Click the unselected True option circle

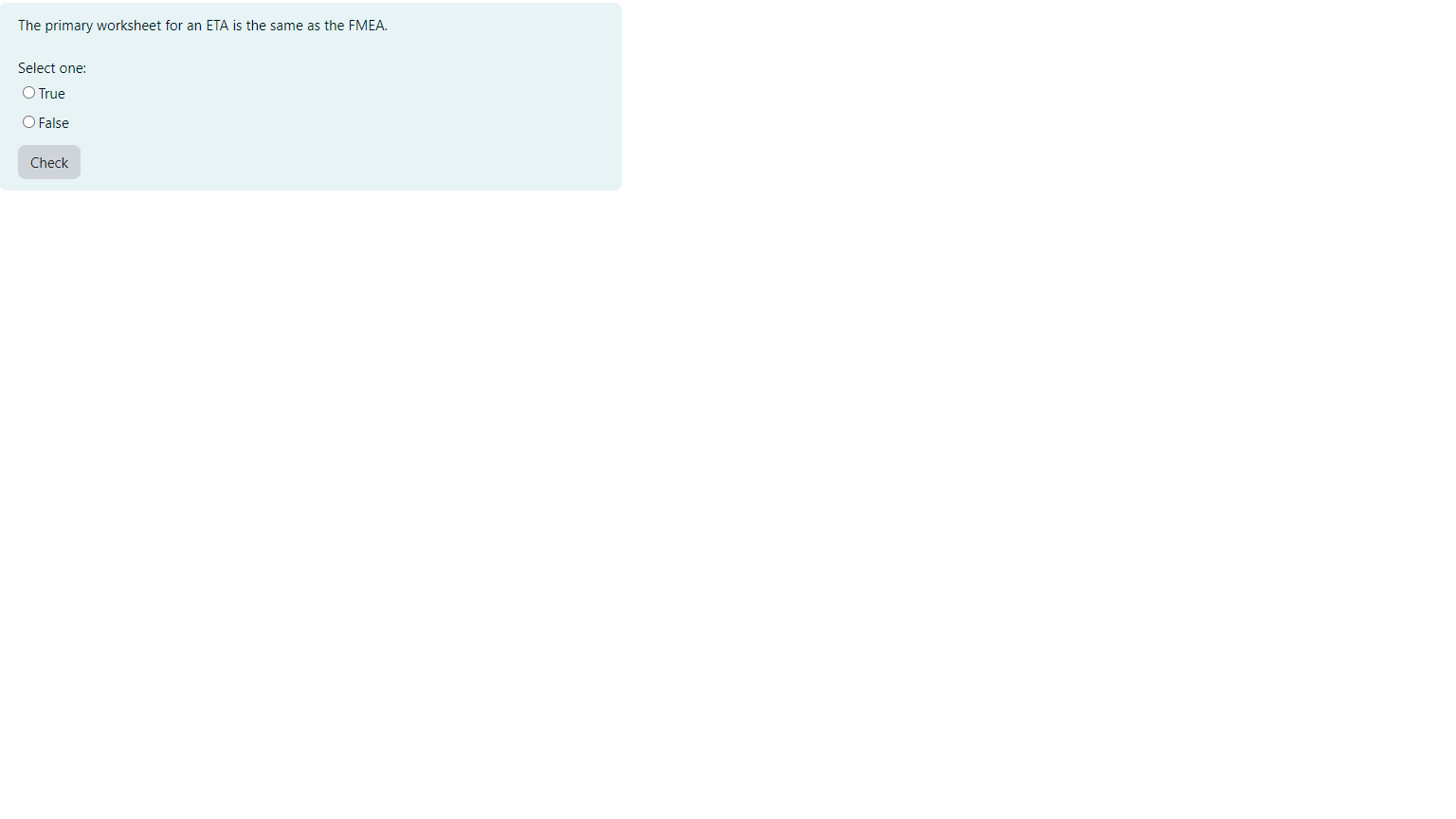[x=28, y=92]
